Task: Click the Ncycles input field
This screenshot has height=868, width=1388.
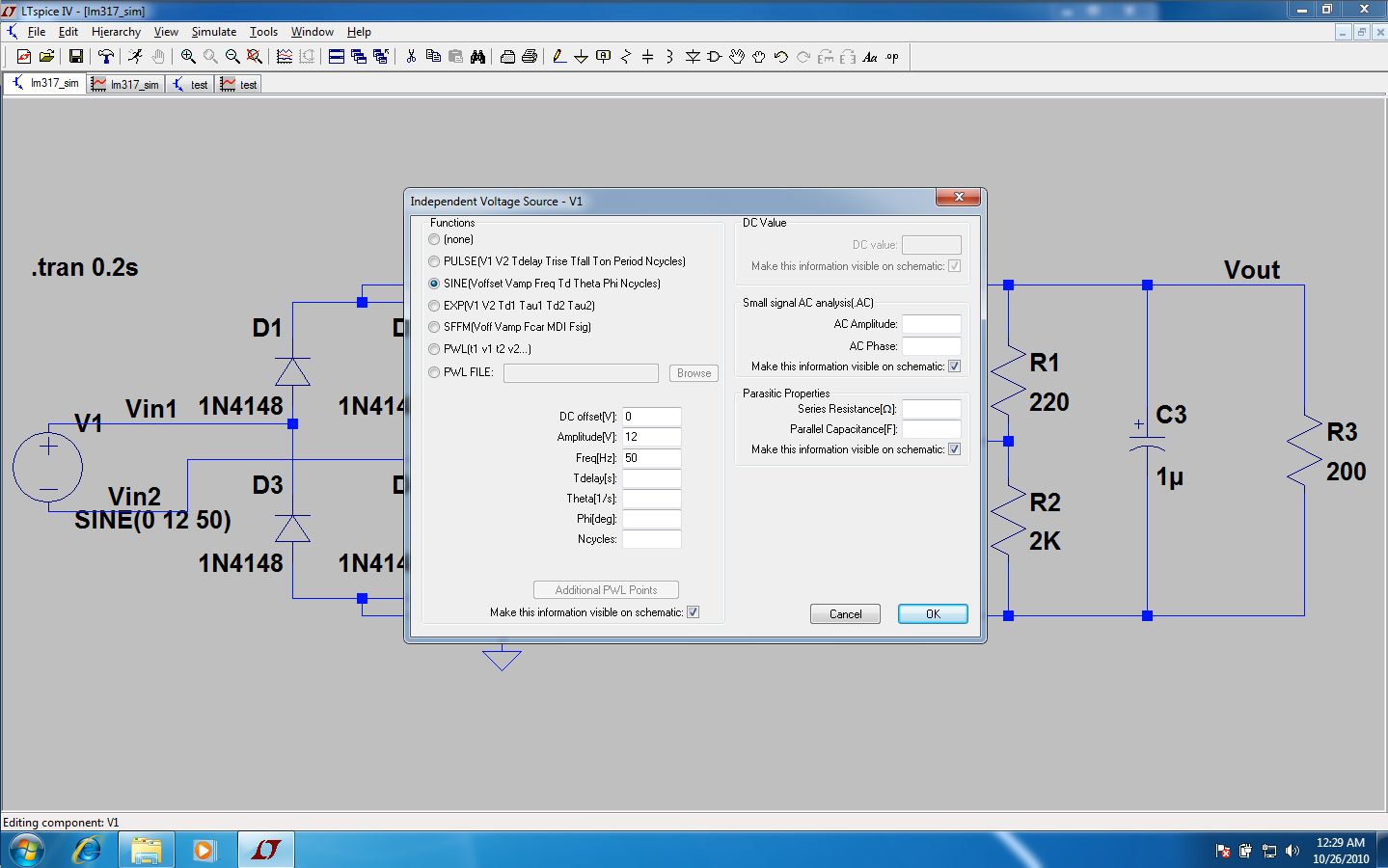Action: pyautogui.click(x=652, y=539)
